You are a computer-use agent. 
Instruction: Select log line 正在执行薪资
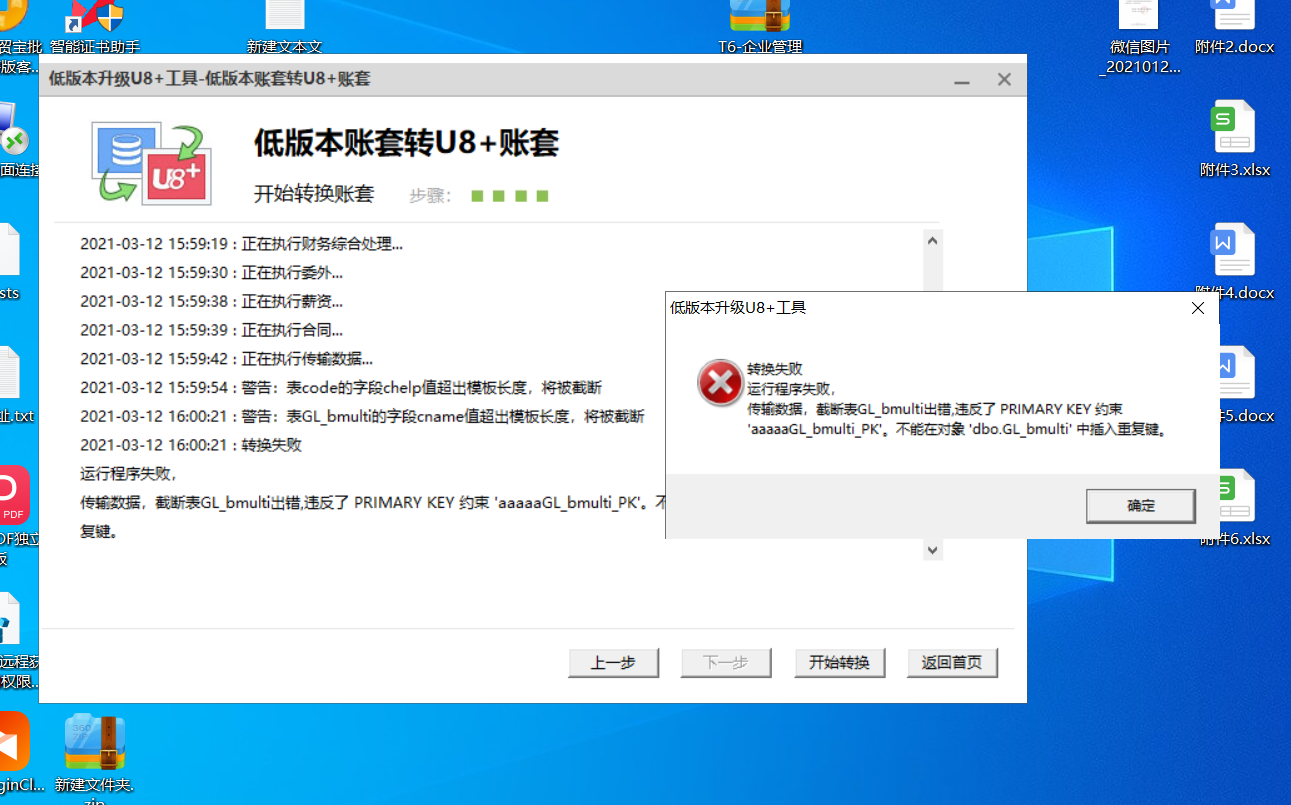211,301
